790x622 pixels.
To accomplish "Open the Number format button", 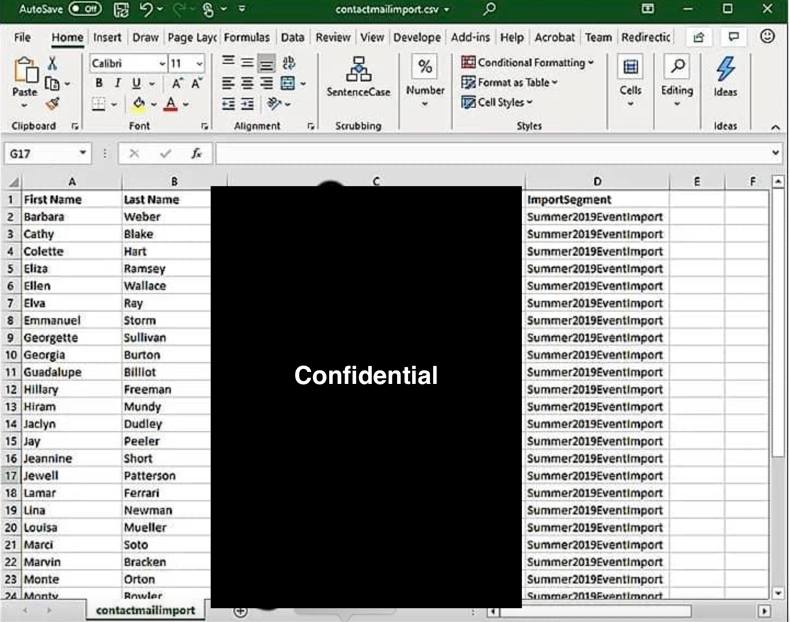I will point(425,81).
